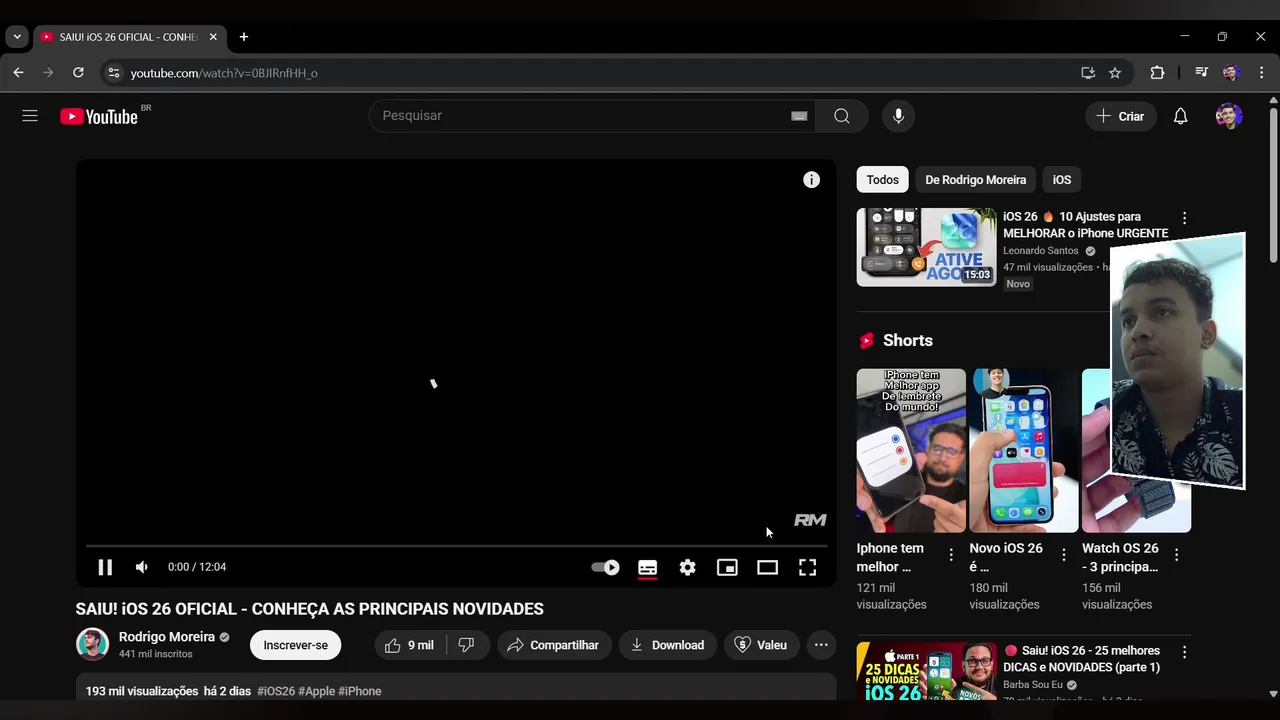1280x720 pixels.
Task: Click the Download button
Action: [667, 645]
